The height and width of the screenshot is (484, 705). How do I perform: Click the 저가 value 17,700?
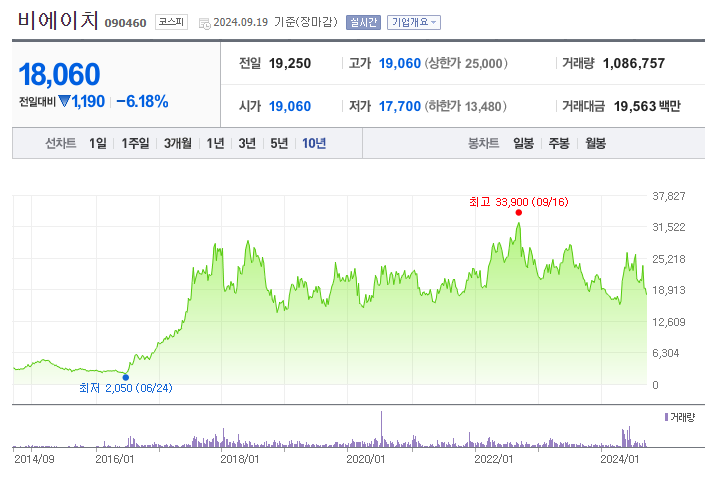[400, 106]
